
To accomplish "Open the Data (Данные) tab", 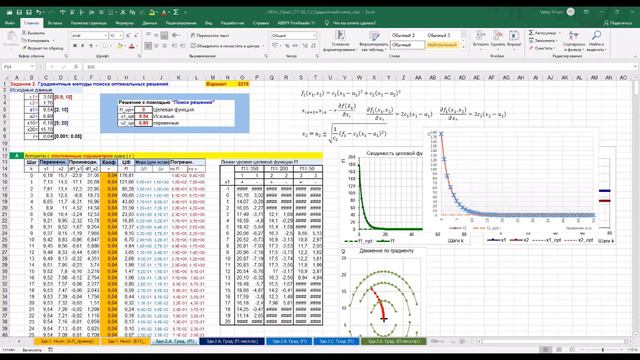I will pos(150,23).
